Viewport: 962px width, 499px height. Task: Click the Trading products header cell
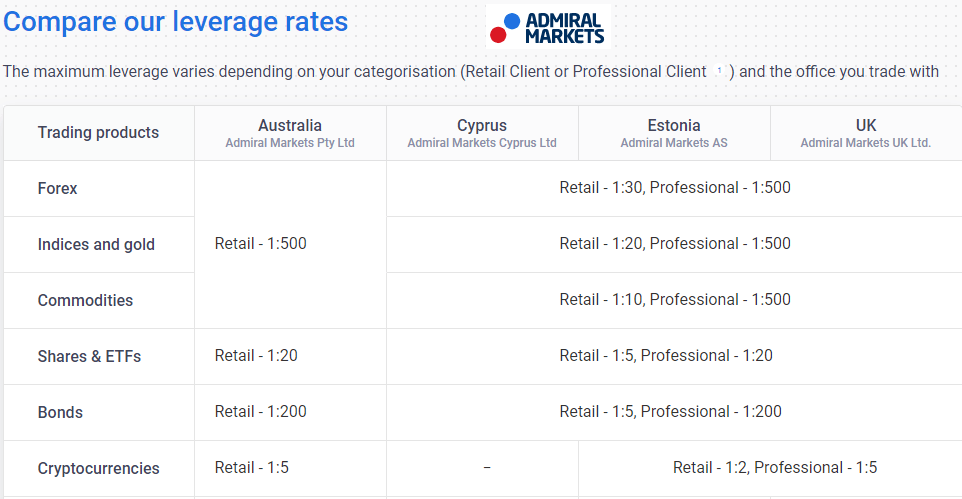click(x=99, y=133)
